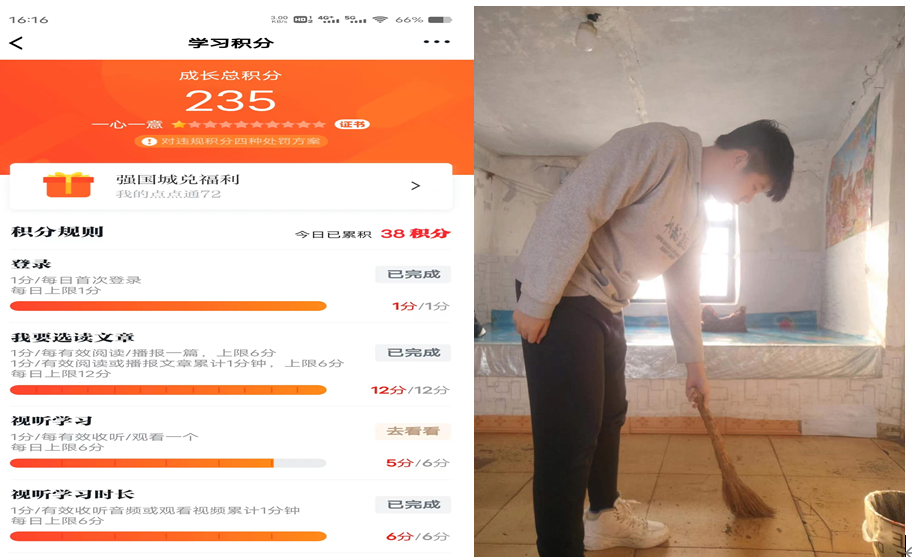Click the warning icon beside 对违规积分
Screen dimensions: 912x557
[150, 141]
